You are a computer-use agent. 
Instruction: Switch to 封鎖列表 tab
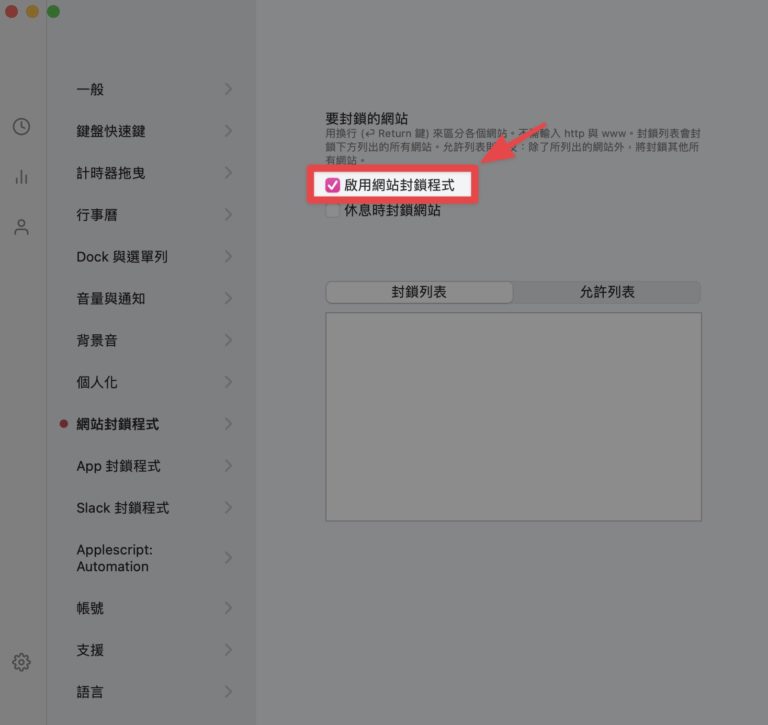[x=419, y=292]
